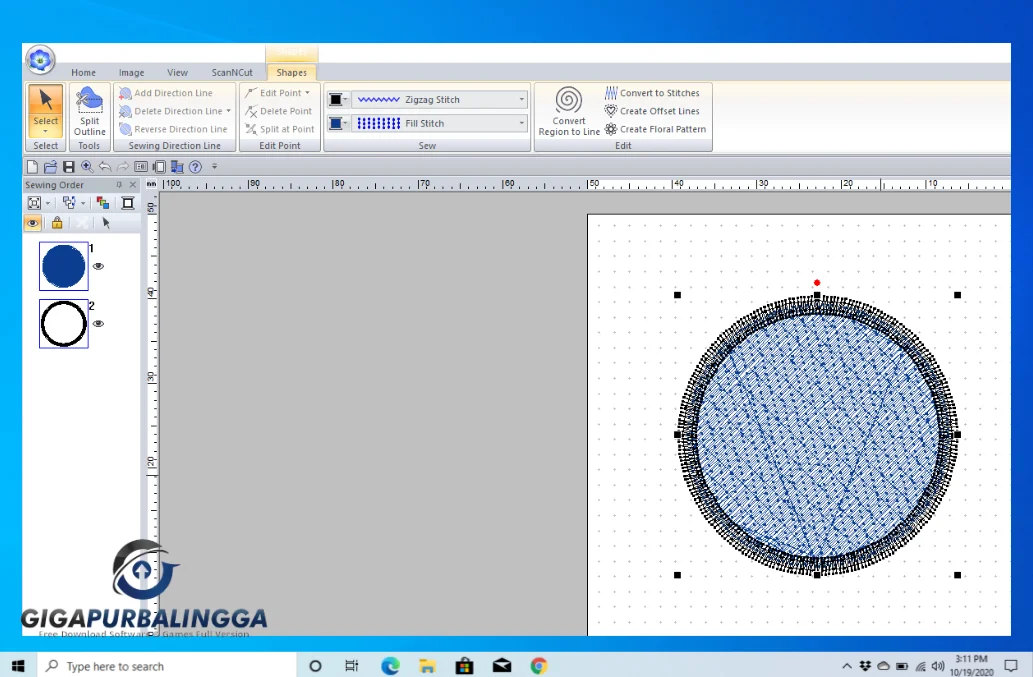The height and width of the screenshot is (677, 1033).
Task: Click Delete Point
Action: [x=278, y=111]
